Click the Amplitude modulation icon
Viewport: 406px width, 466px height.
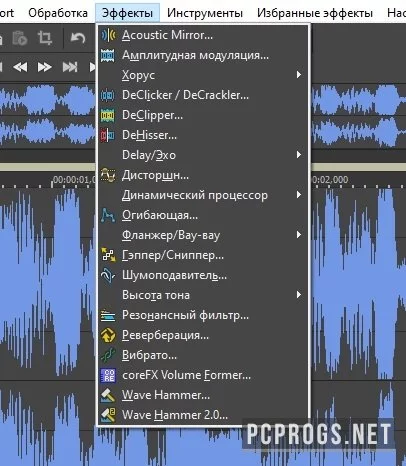click(x=108, y=55)
